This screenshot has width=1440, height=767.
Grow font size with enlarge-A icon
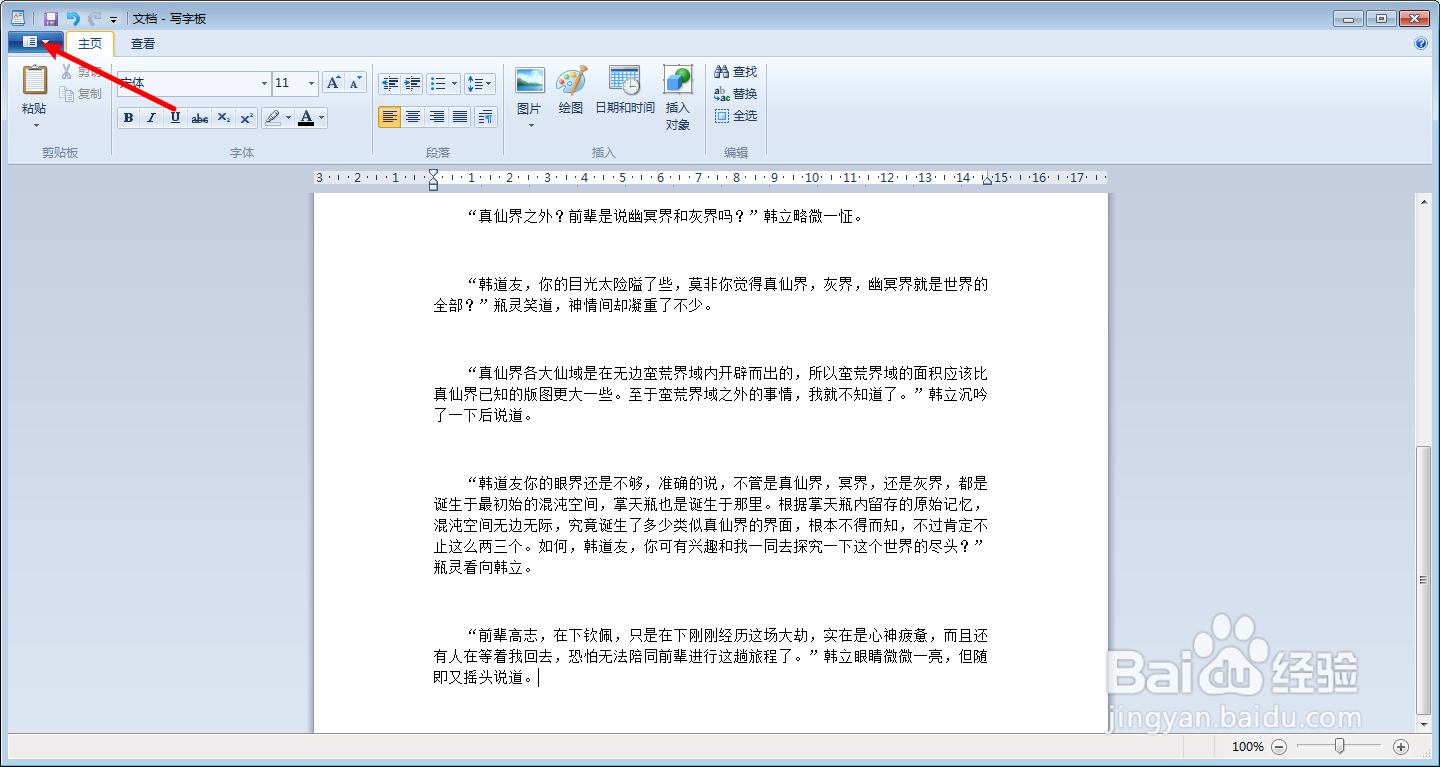(334, 83)
